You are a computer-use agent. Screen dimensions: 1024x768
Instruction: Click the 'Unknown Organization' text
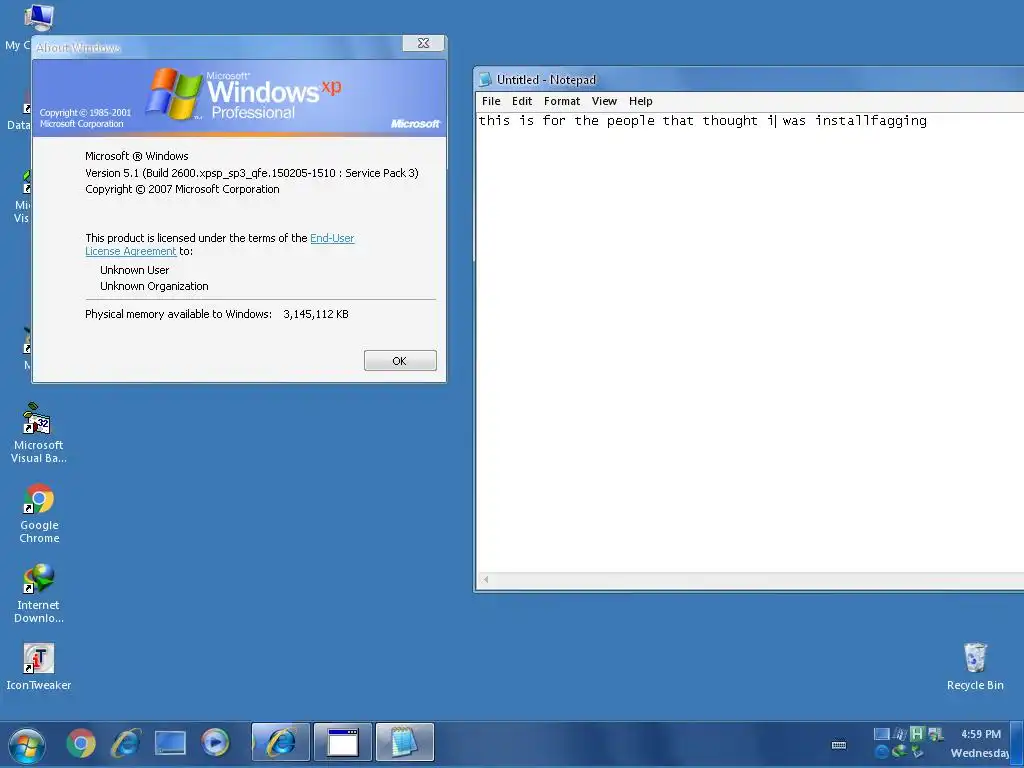(154, 286)
